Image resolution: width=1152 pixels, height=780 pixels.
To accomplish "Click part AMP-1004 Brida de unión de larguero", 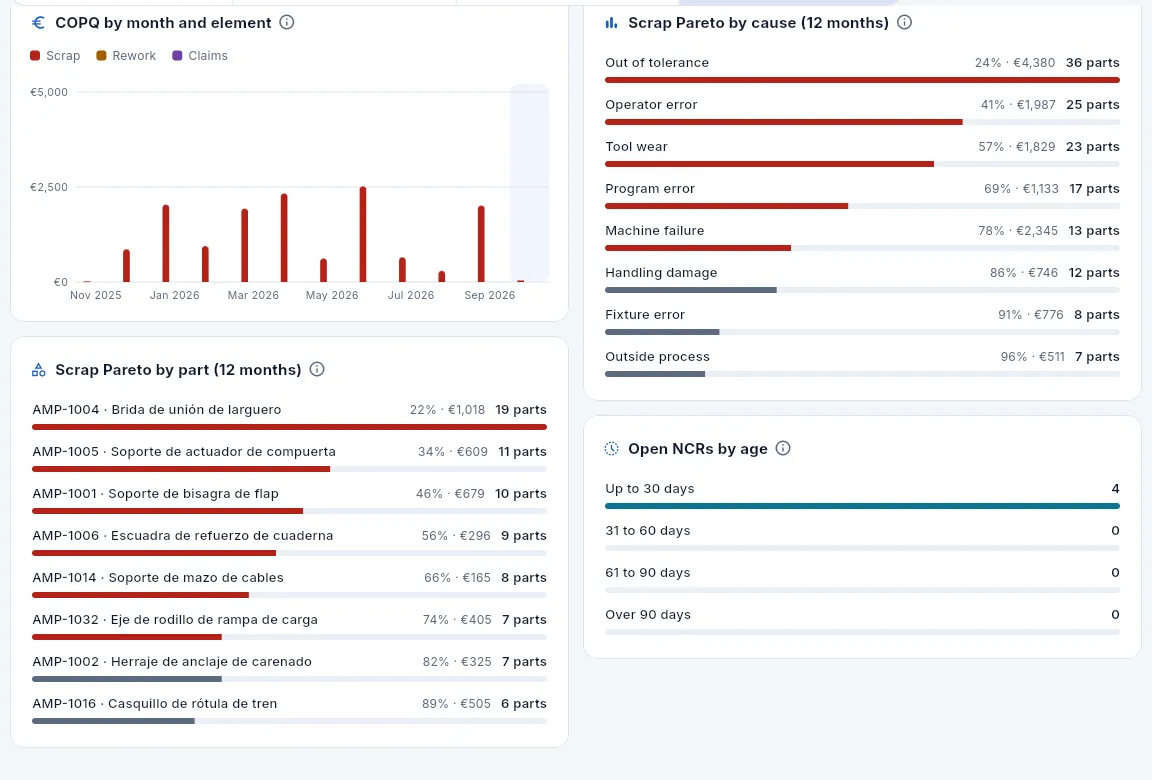I will [156, 410].
